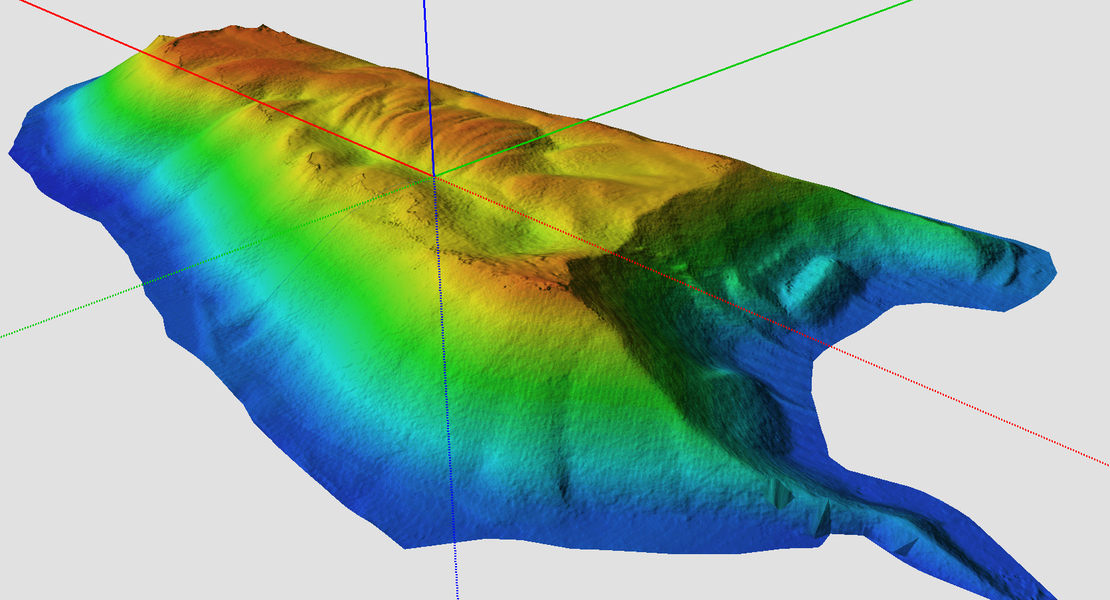Viewport: 1110px width, 600px height.
Task: Click the origin where three axes intersect
Action: [x=433, y=175]
